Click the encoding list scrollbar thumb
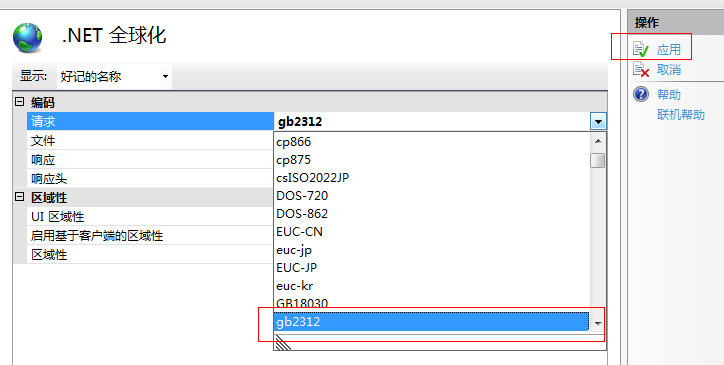The width and height of the screenshot is (724, 365). (598, 160)
